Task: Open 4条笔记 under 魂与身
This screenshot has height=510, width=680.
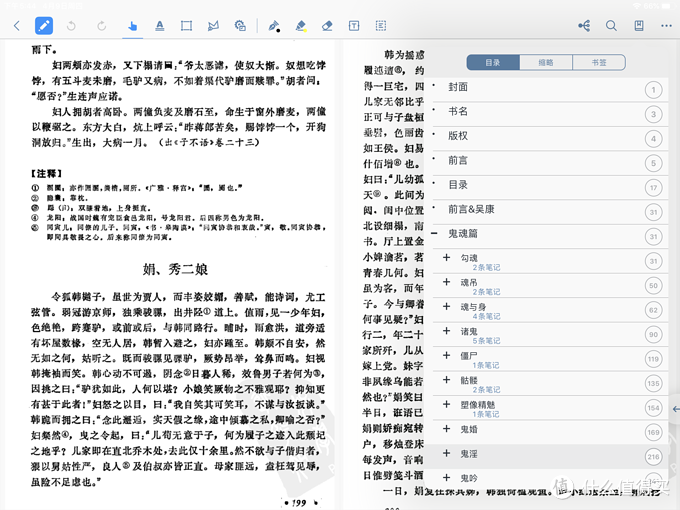Action: [x=487, y=317]
